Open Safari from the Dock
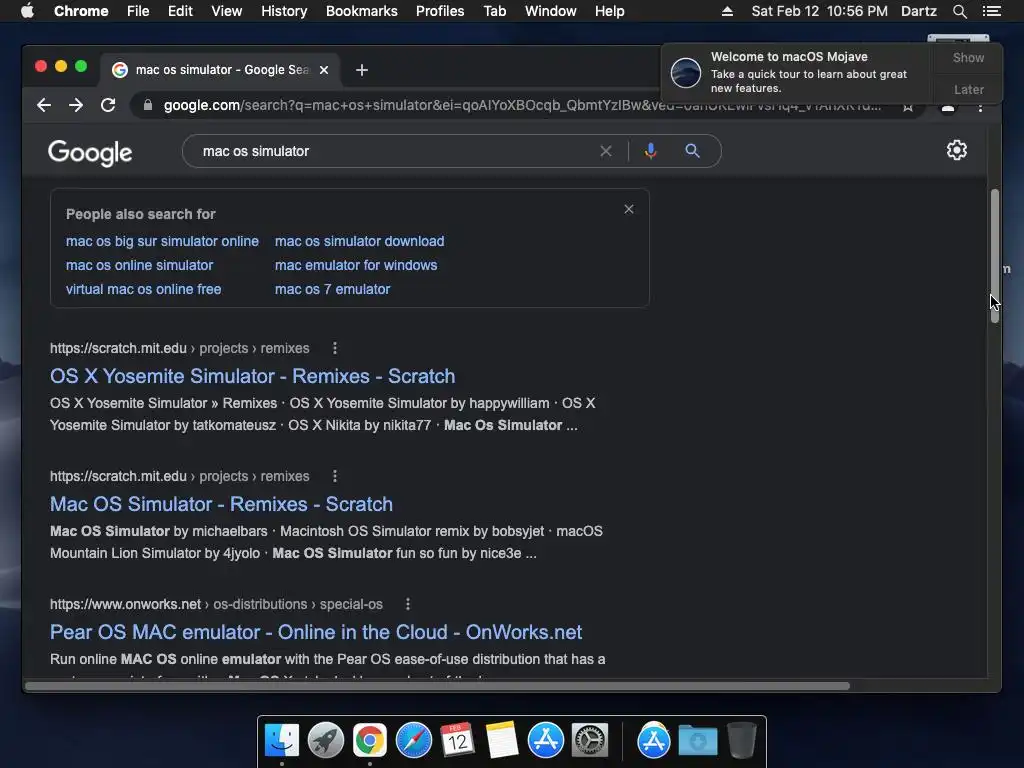 414,741
